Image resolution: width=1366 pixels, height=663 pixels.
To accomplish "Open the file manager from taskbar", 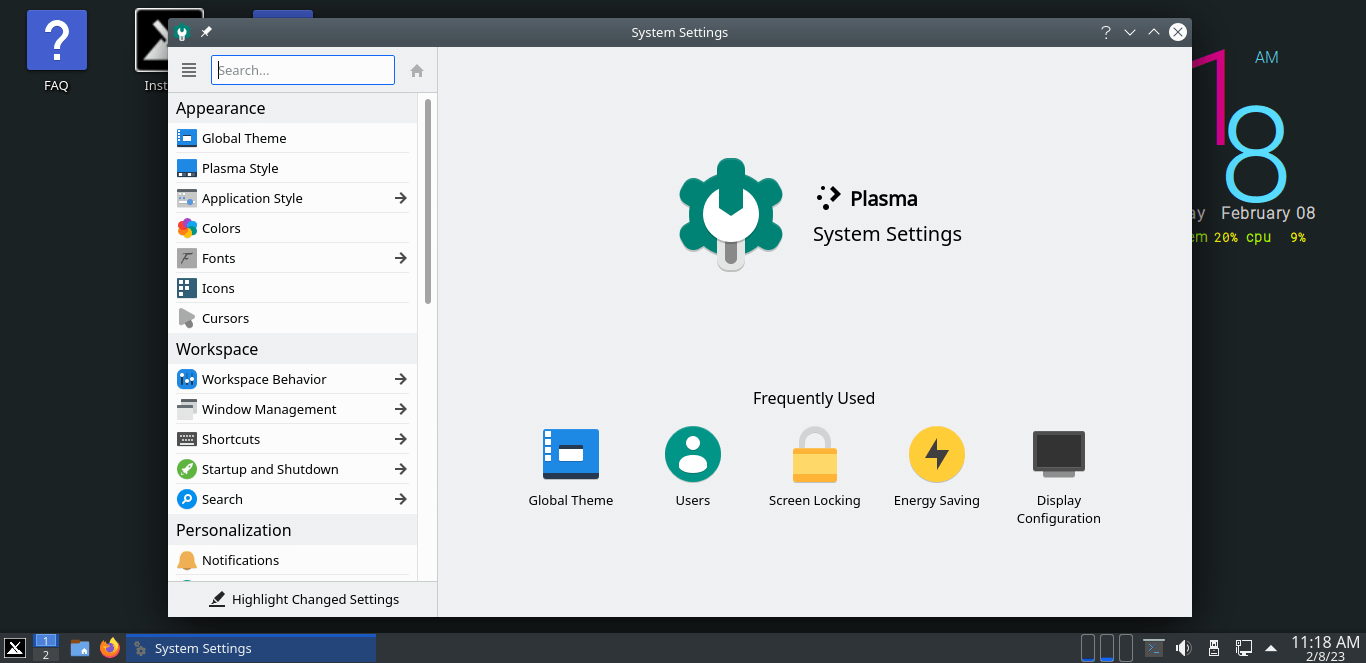I will click(80, 648).
